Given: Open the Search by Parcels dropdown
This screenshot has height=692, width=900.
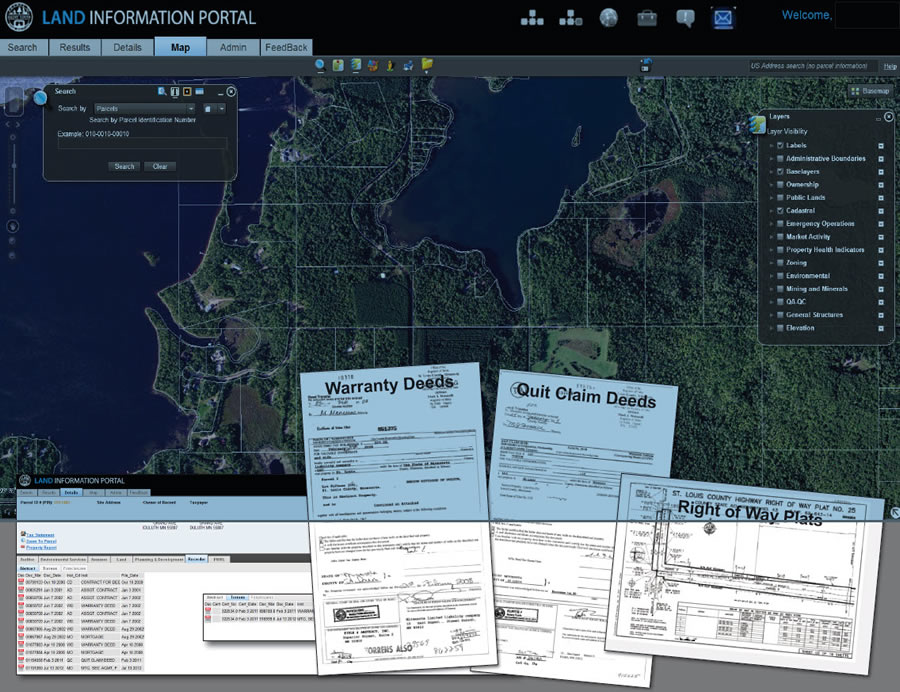Looking at the screenshot, I should click(191, 109).
